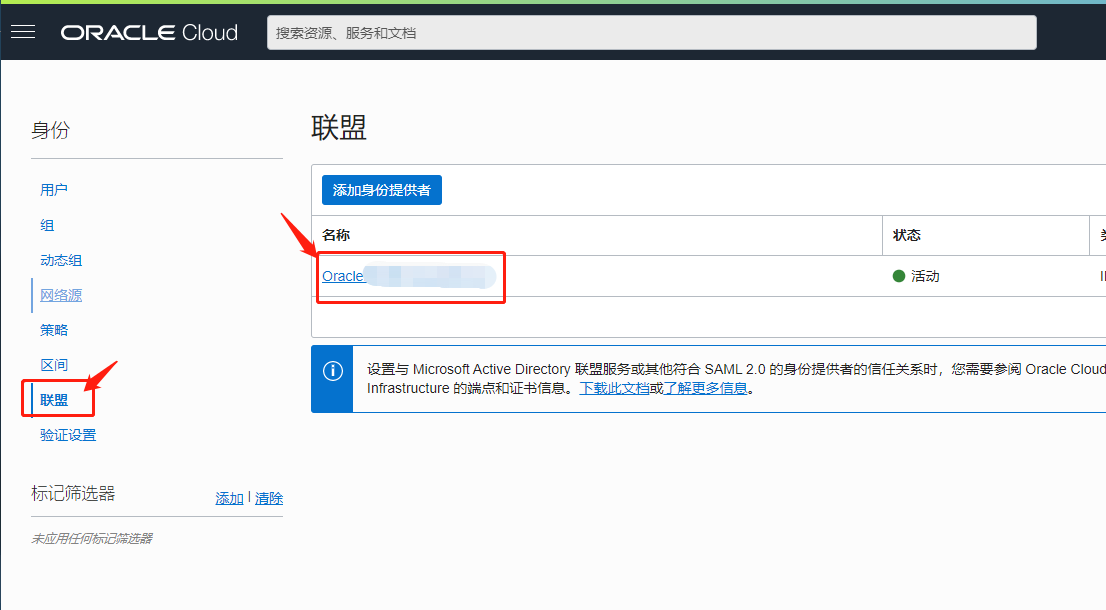Click the info icon in the blue banner
The height and width of the screenshot is (610, 1106).
tap(332, 370)
